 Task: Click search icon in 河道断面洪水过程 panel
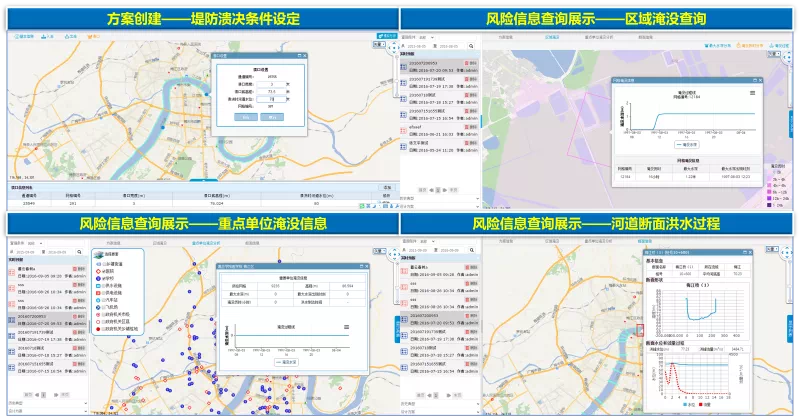coord(472,250)
